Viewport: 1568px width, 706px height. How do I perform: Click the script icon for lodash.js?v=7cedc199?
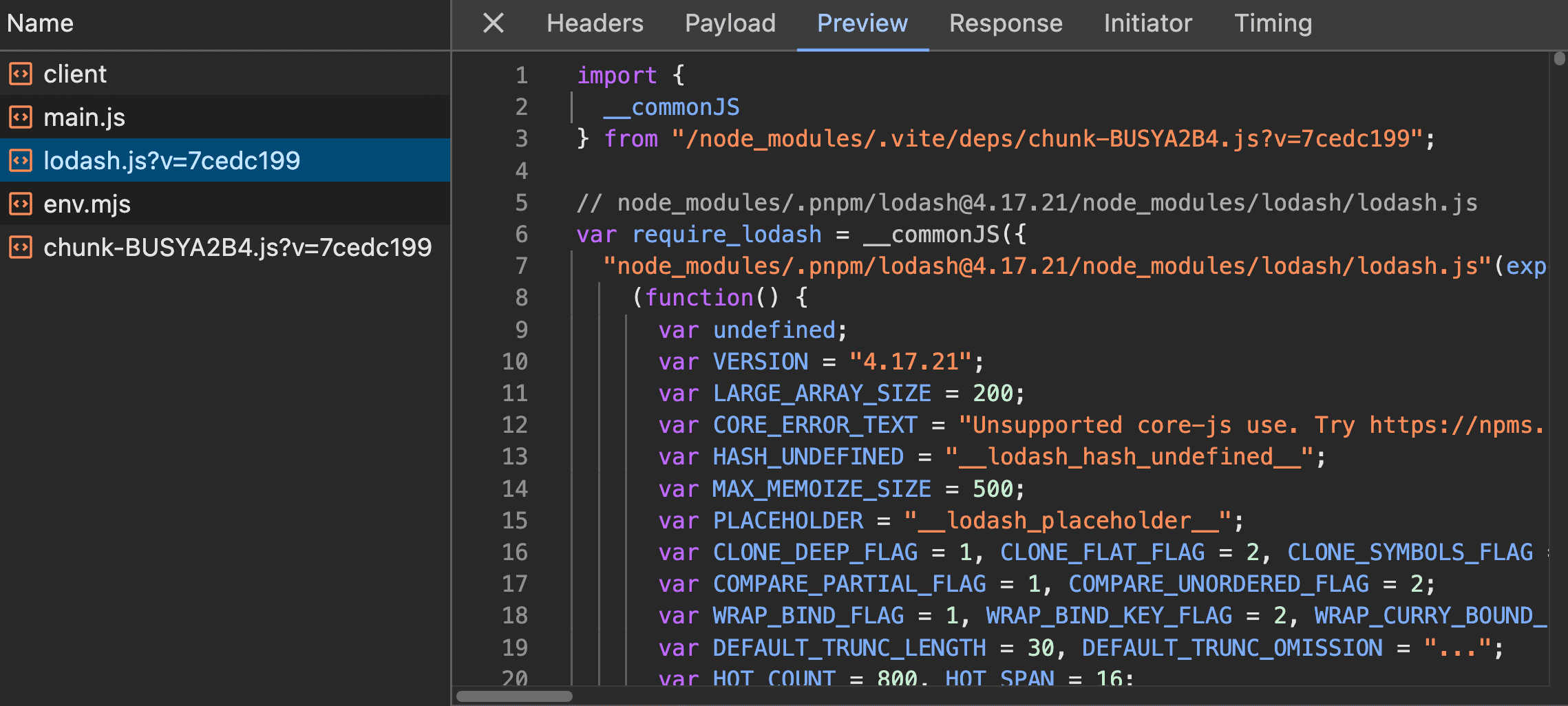[x=20, y=160]
